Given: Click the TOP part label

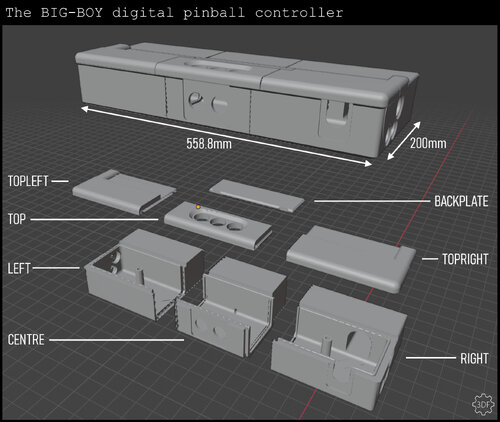Looking at the screenshot, I should 17,219.
